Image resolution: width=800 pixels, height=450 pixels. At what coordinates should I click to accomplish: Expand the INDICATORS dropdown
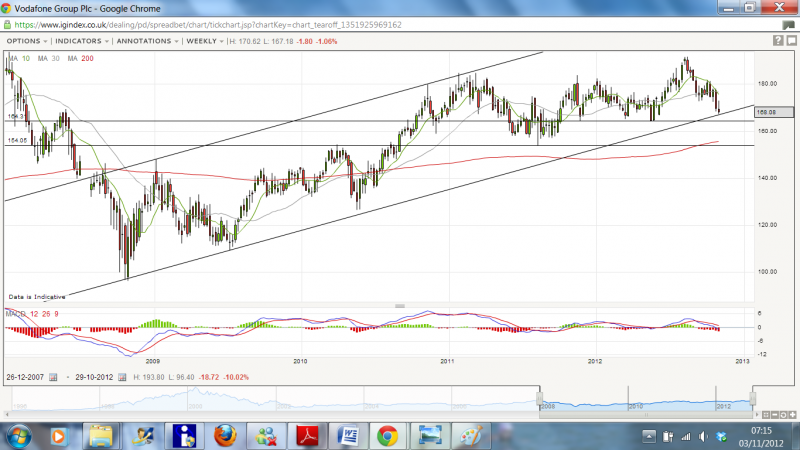click(84, 41)
